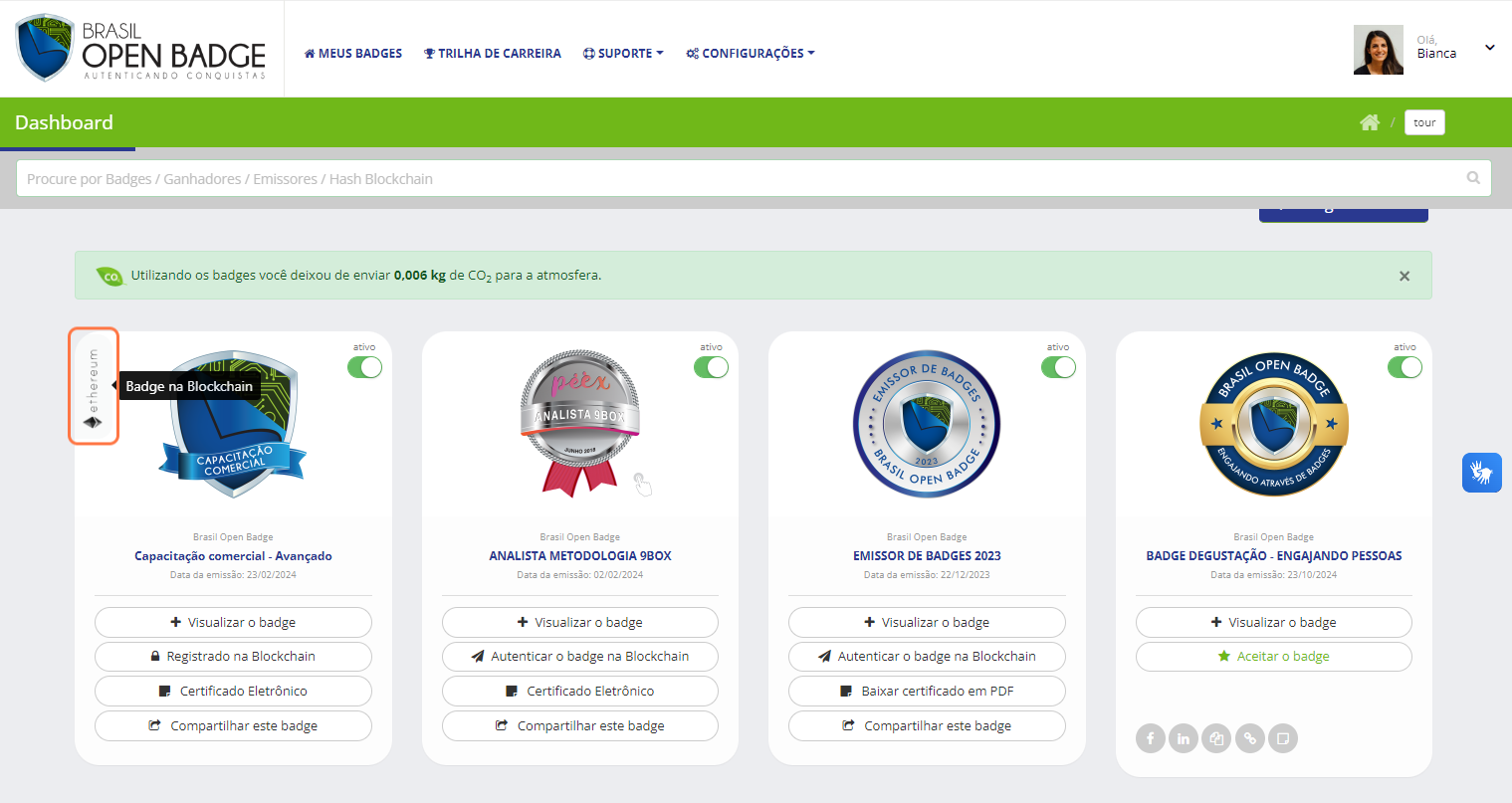Compartilhar the EMISSOR DE BADGES 2023 badge
Image resolution: width=1512 pixels, height=803 pixels.
(927, 725)
